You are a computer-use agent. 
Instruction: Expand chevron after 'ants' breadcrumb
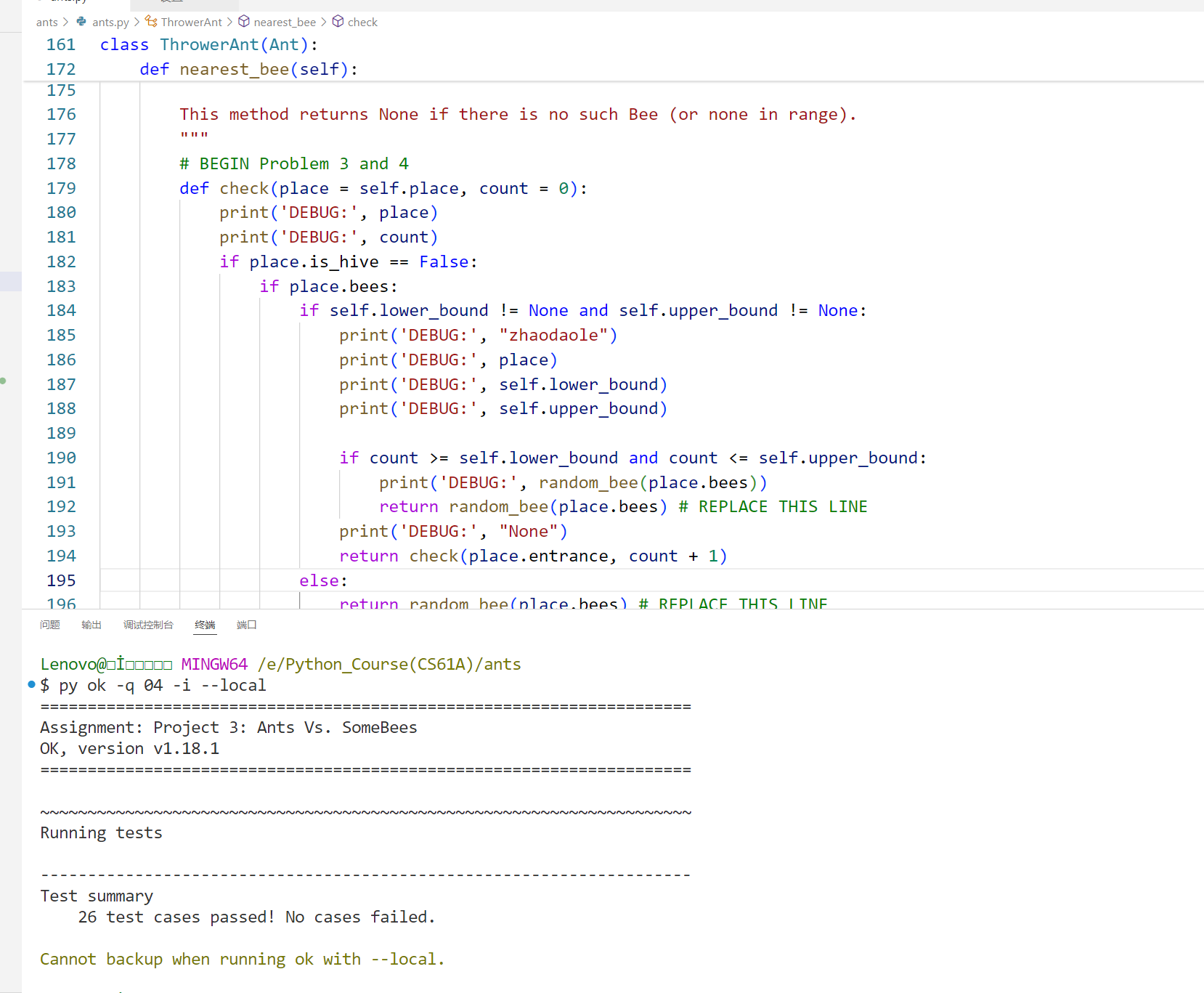(65, 23)
